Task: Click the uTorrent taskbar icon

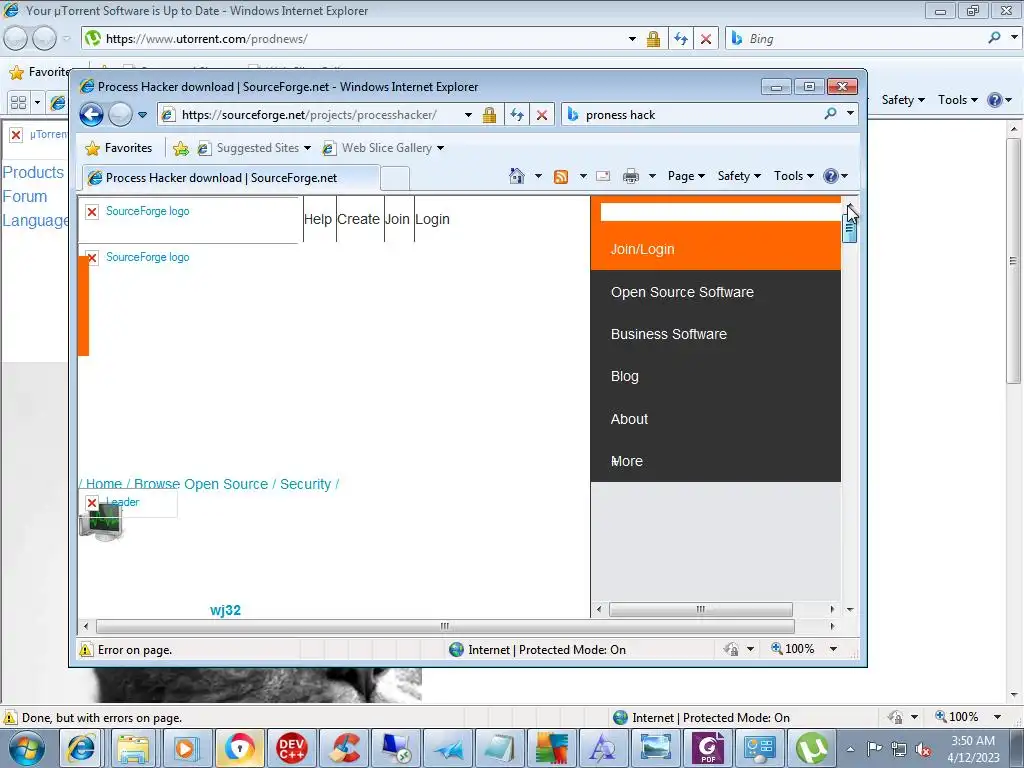Action: 812,748
